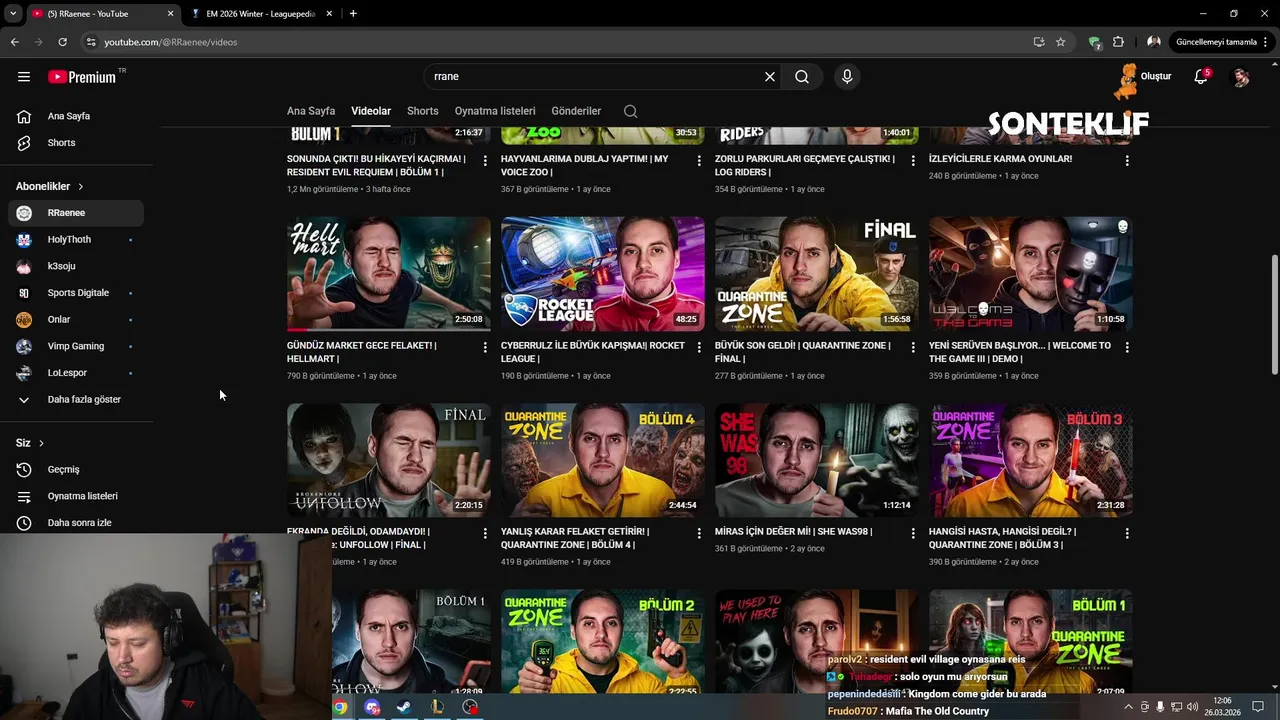
Task: Open League of Legends taskbar icon
Action: pos(437,707)
